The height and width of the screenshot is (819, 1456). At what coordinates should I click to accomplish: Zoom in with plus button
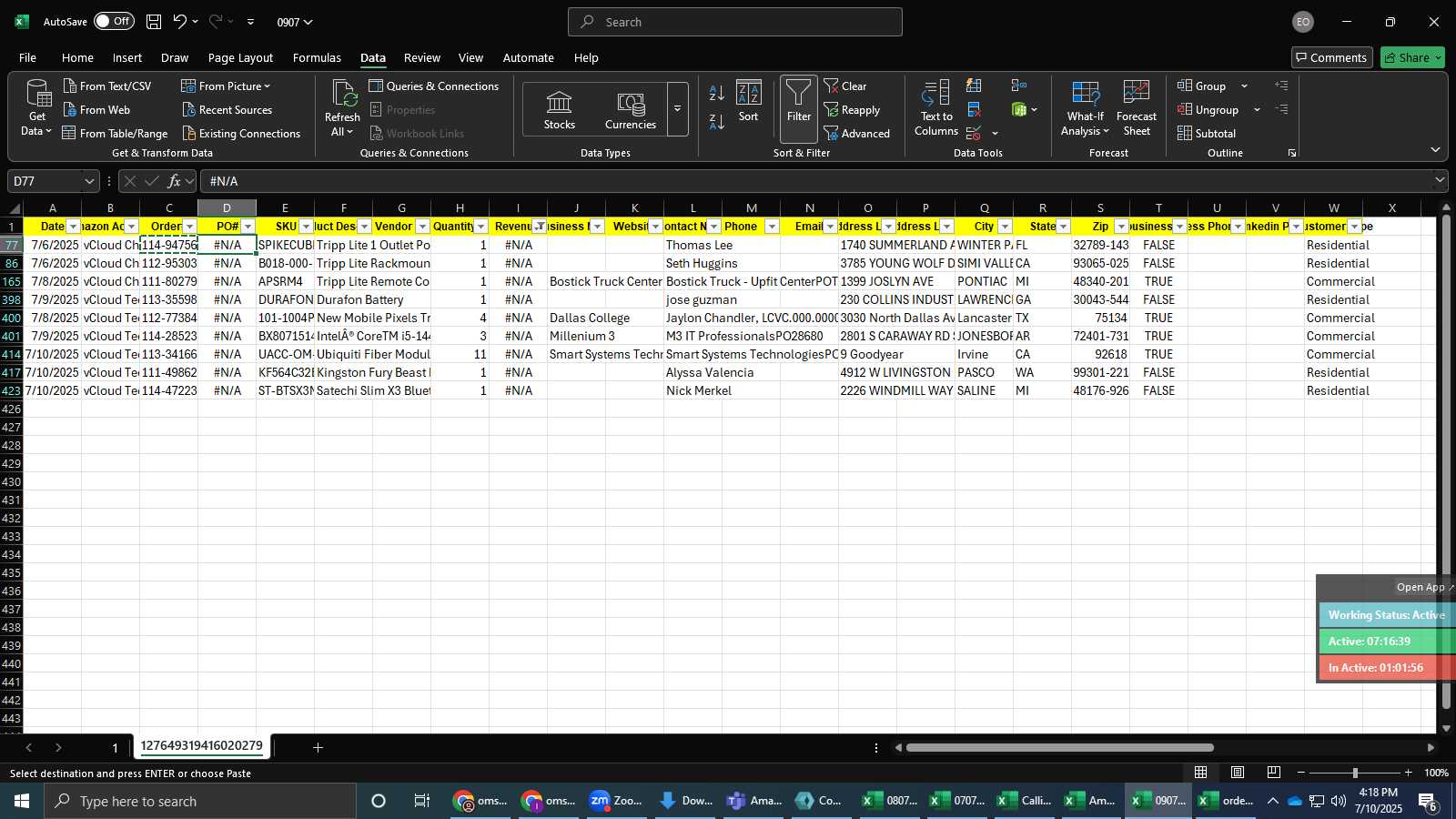pos(1409,773)
